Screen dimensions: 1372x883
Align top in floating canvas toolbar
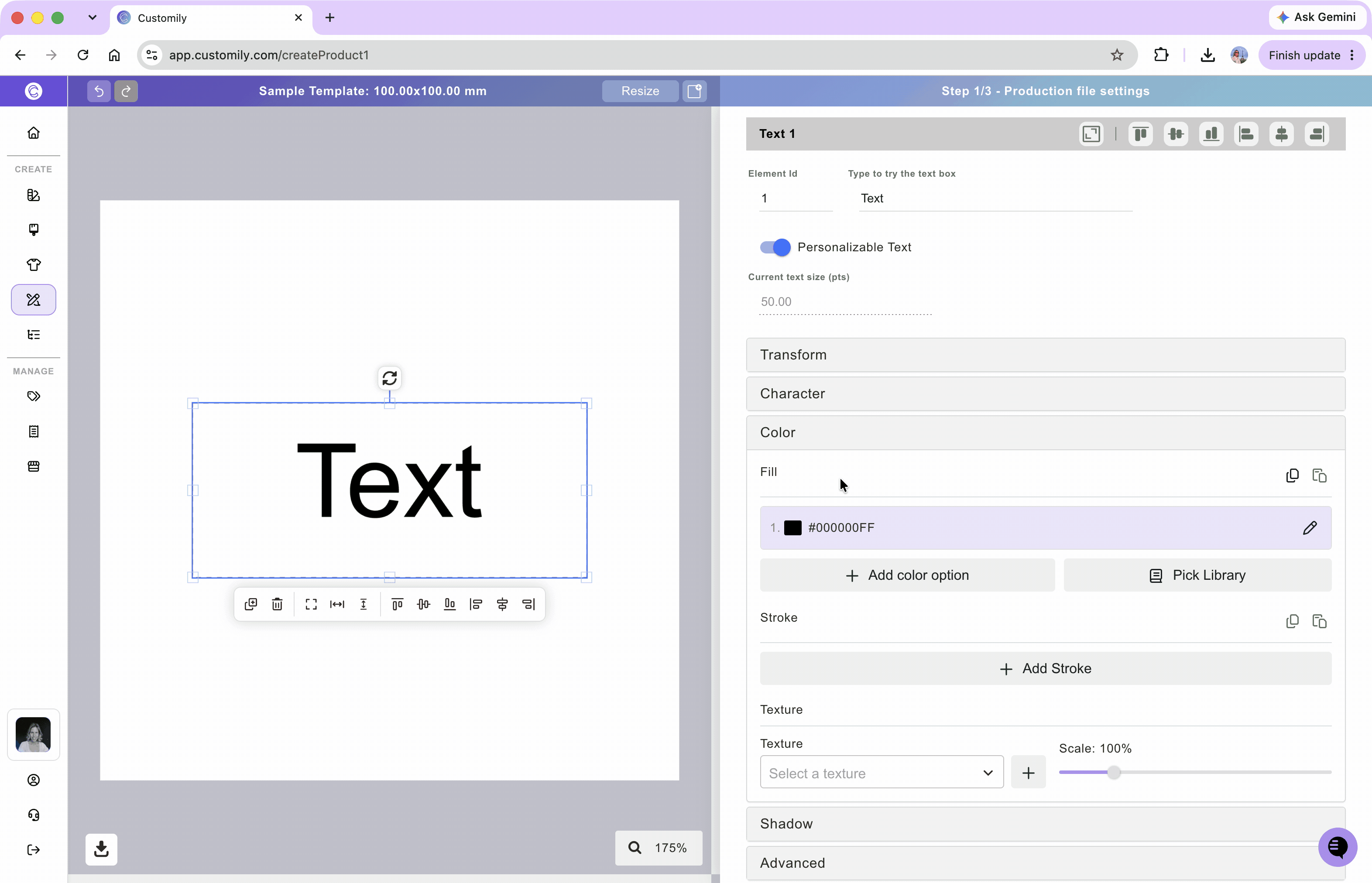coord(397,604)
